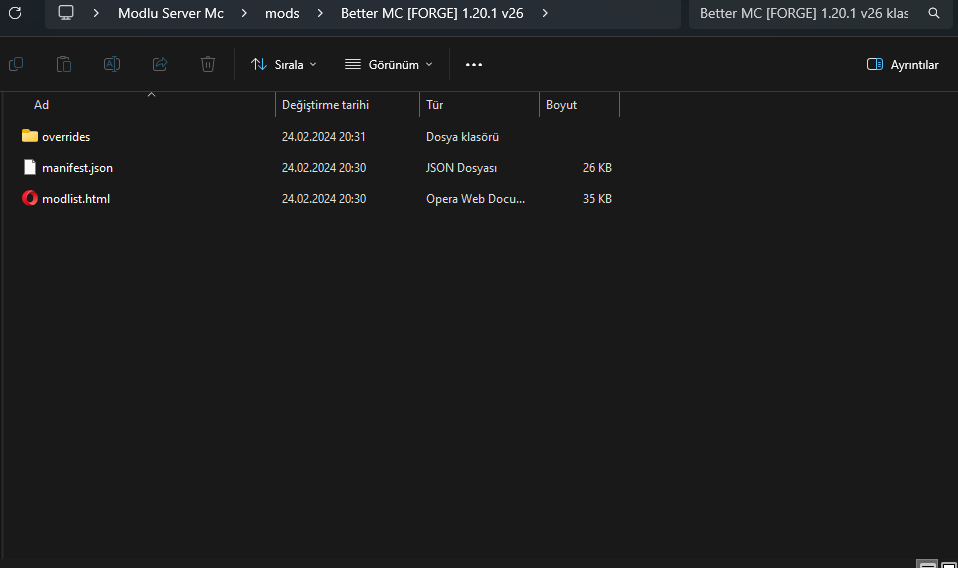Click the overrides folder icon
Image resolution: width=958 pixels, height=568 pixels.
(x=29, y=136)
